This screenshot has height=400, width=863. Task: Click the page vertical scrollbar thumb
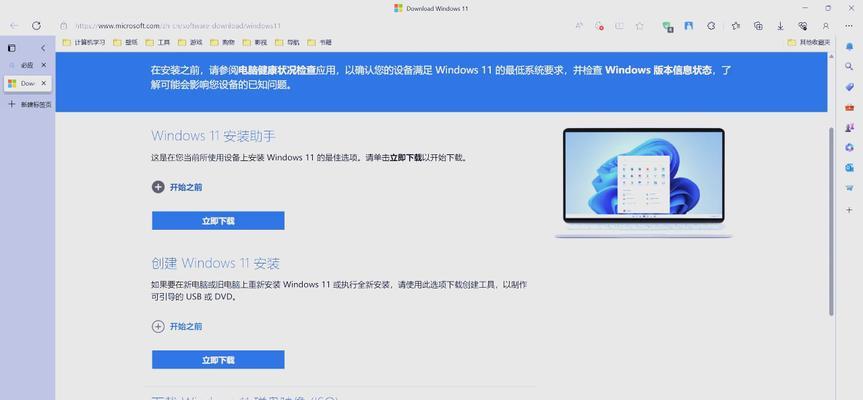831,221
